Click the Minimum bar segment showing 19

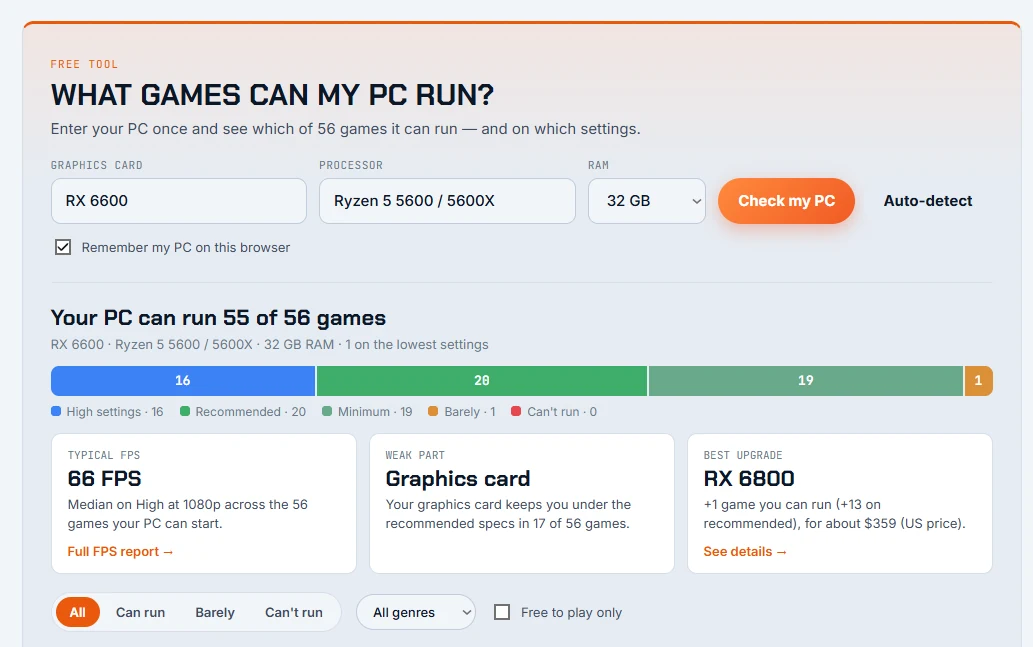(x=806, y=381)
